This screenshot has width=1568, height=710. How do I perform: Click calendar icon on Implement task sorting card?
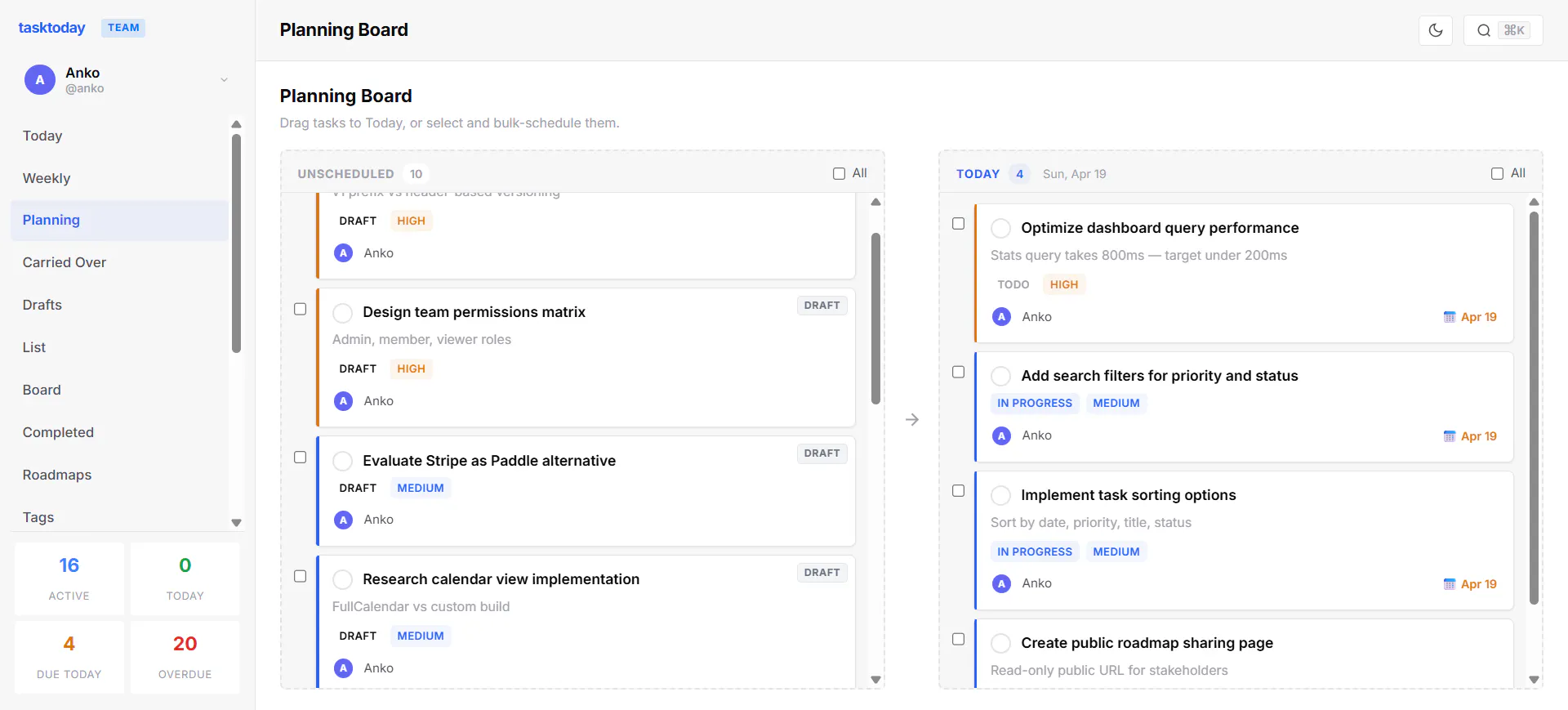click(x=1450, y=584)
